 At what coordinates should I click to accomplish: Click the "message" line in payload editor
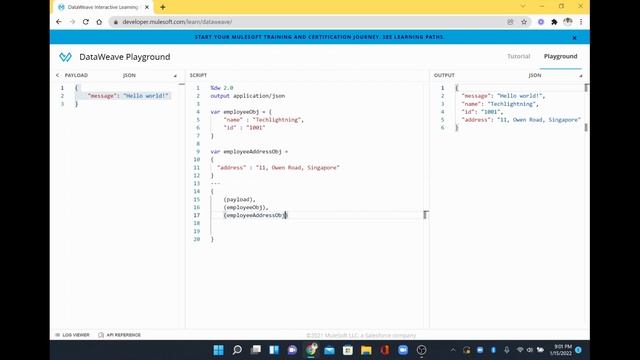tap(128, 96)
